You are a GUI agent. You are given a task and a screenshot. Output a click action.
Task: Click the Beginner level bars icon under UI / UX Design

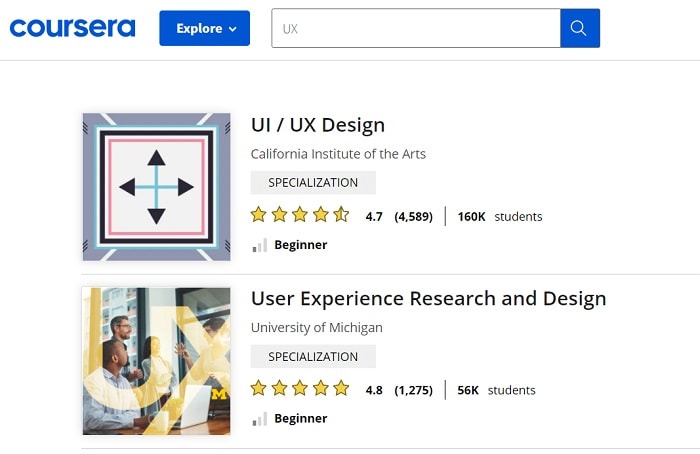pyautogui.click(x=259, y=245)
